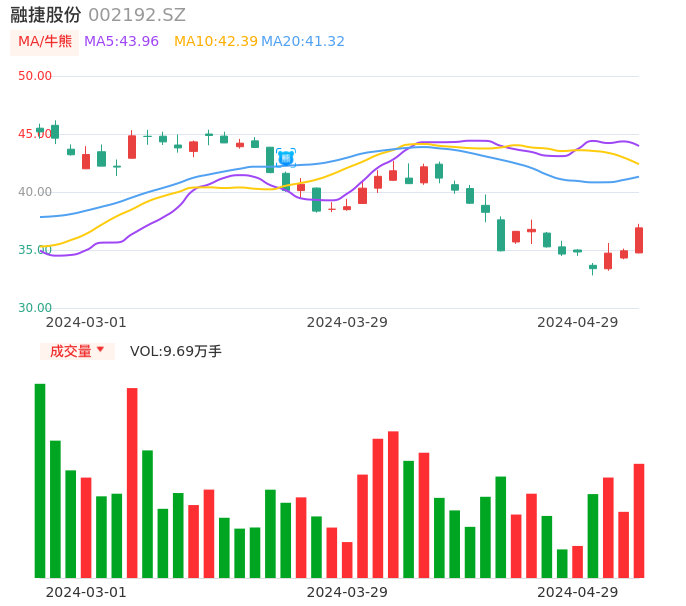The image size is (686, 606).
Task: Click the last red candlestick on the right
Action: tap(639, 240)
